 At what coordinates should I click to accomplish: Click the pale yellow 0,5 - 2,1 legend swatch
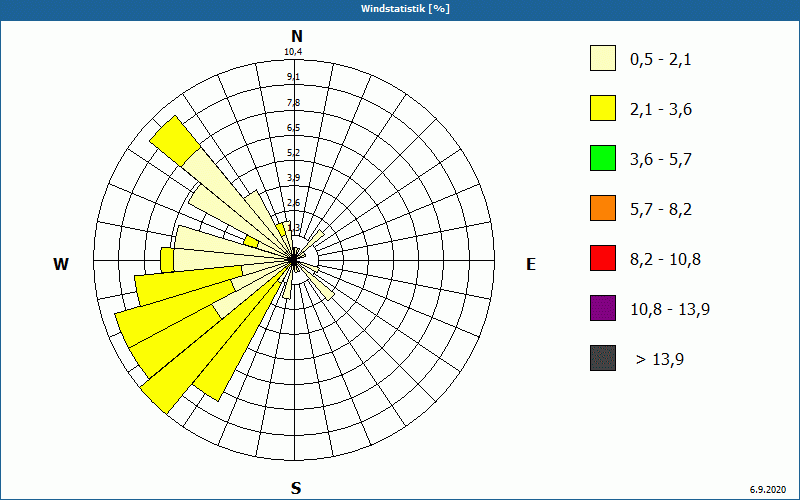[x=603, y=58]
